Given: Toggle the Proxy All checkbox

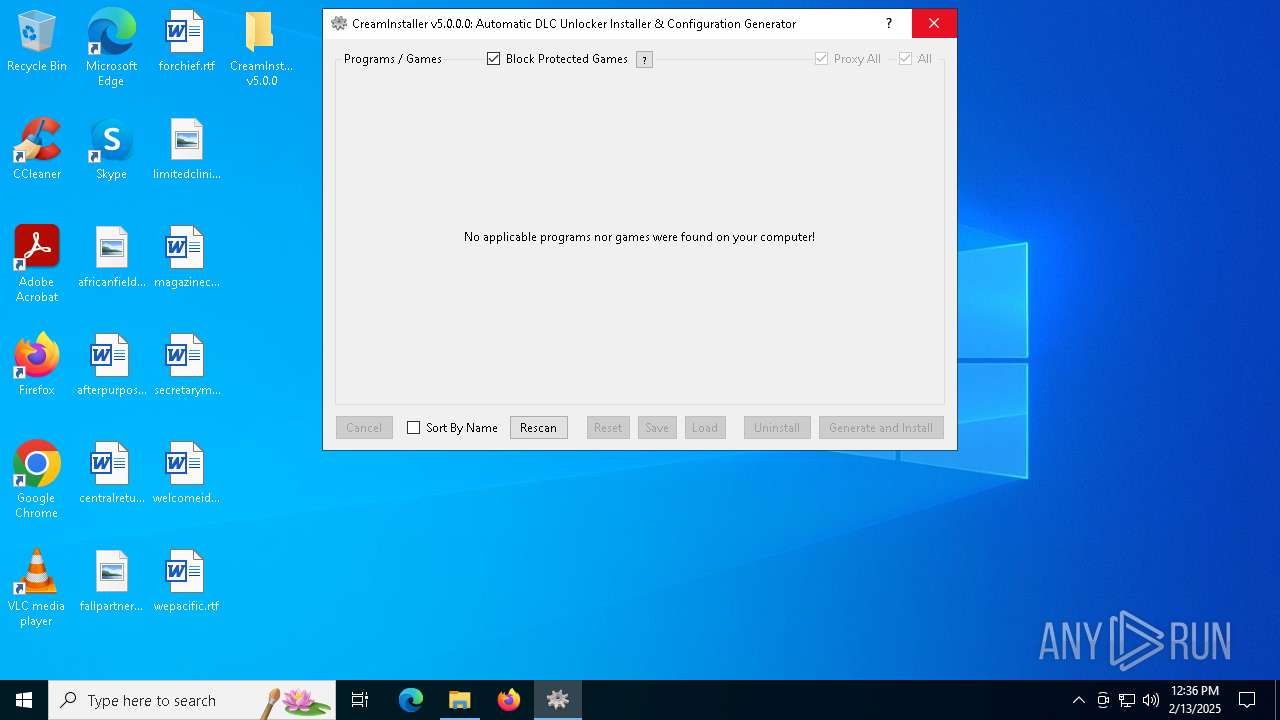Looking at the screenshot, I should coord(821,59).
